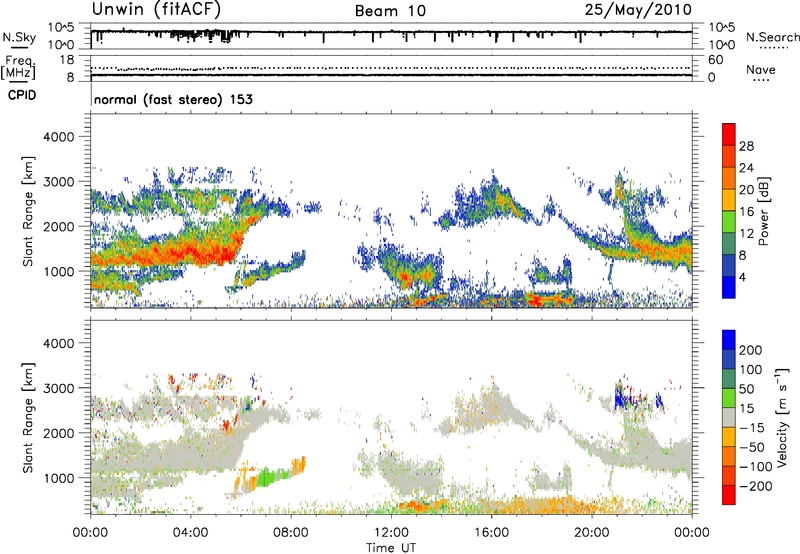Viewport: 800px width, 554px height.
Task: Click the 'CPID' label
Action: (22, 95)
